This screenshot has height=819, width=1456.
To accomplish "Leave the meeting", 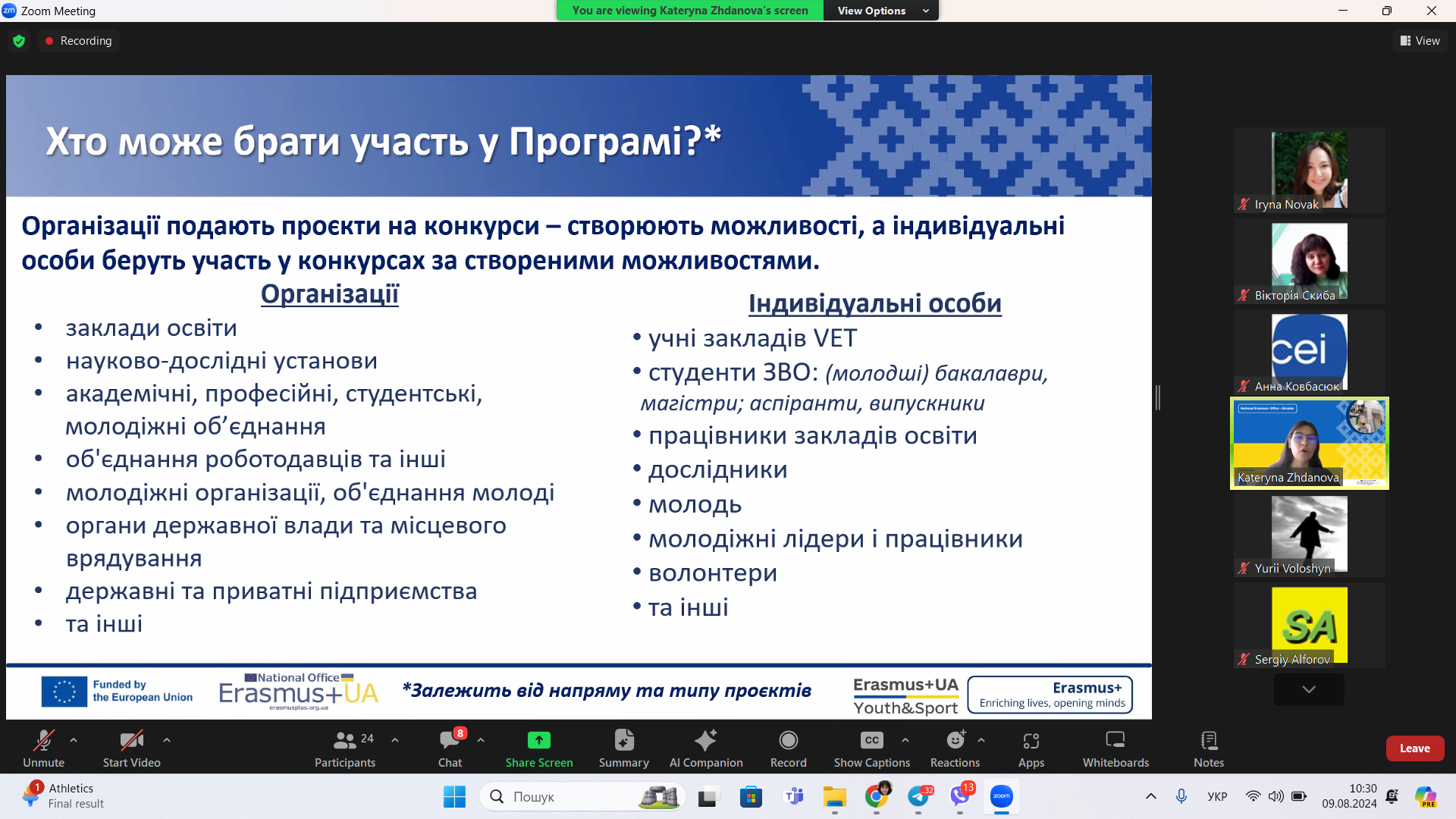I will point(1415,748).
